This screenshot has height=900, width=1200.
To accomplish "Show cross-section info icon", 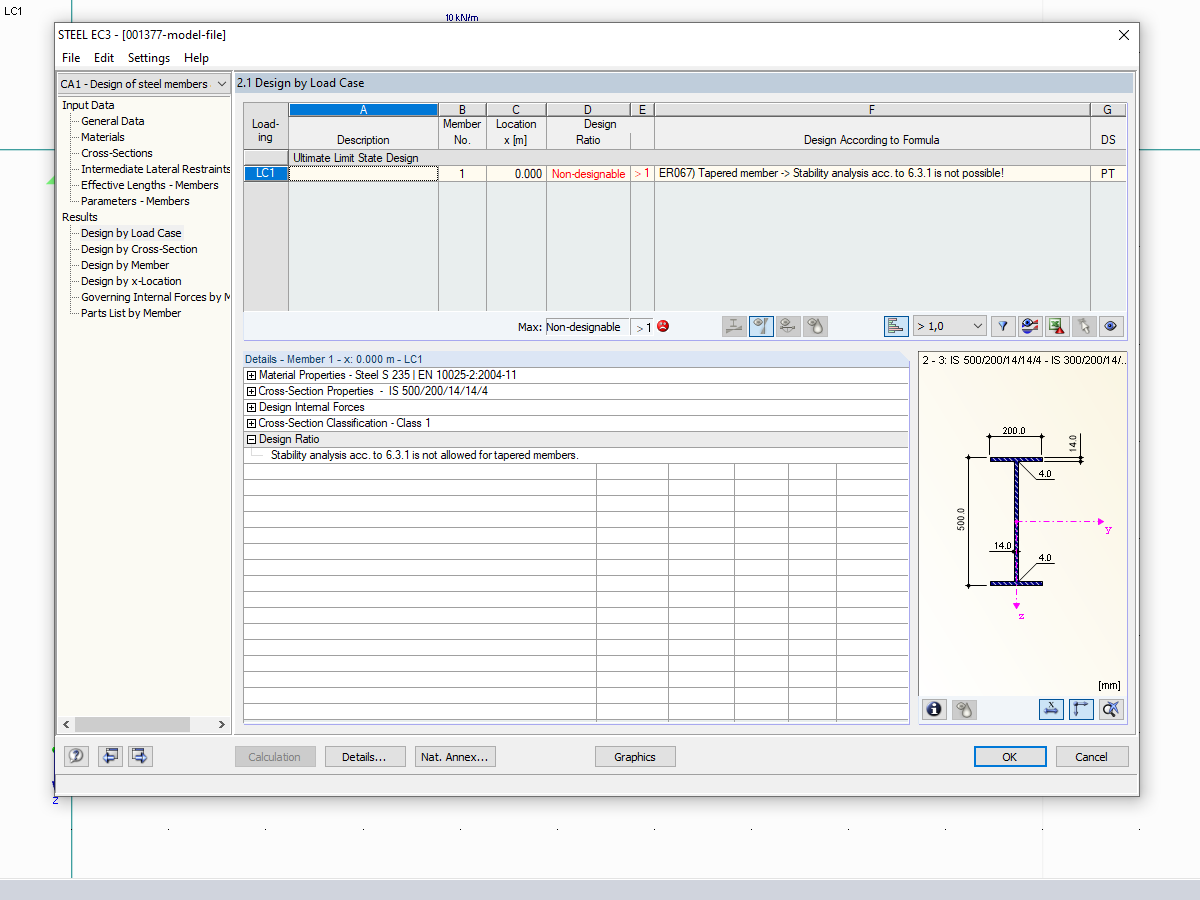I will click(x=935, y=709).
